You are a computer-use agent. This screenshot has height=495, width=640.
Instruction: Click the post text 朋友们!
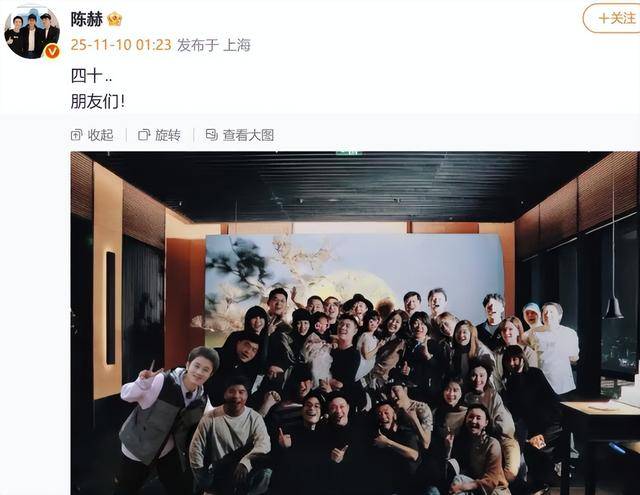coord(98,101)
